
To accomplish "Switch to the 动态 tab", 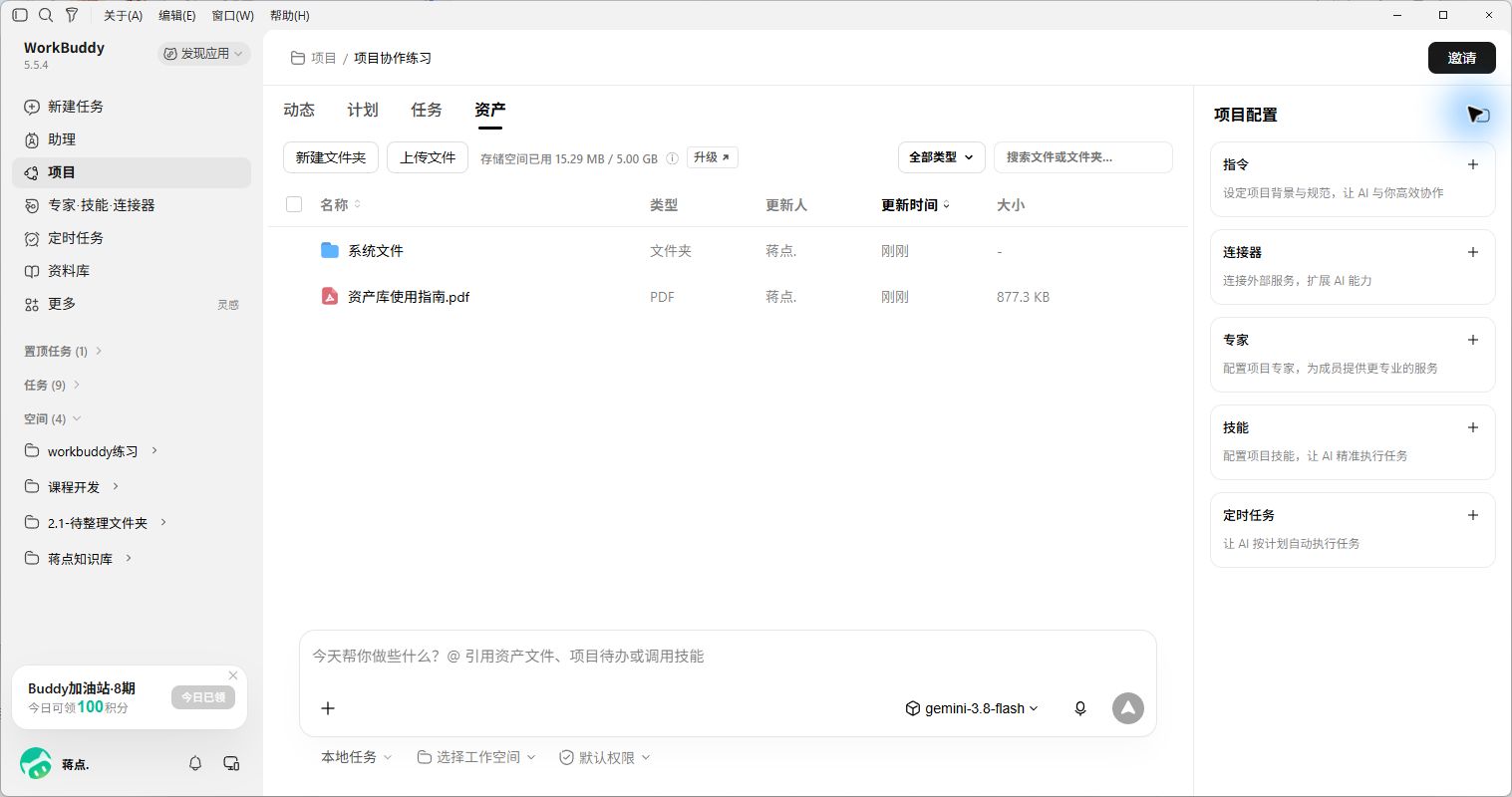I will point(299,110).
